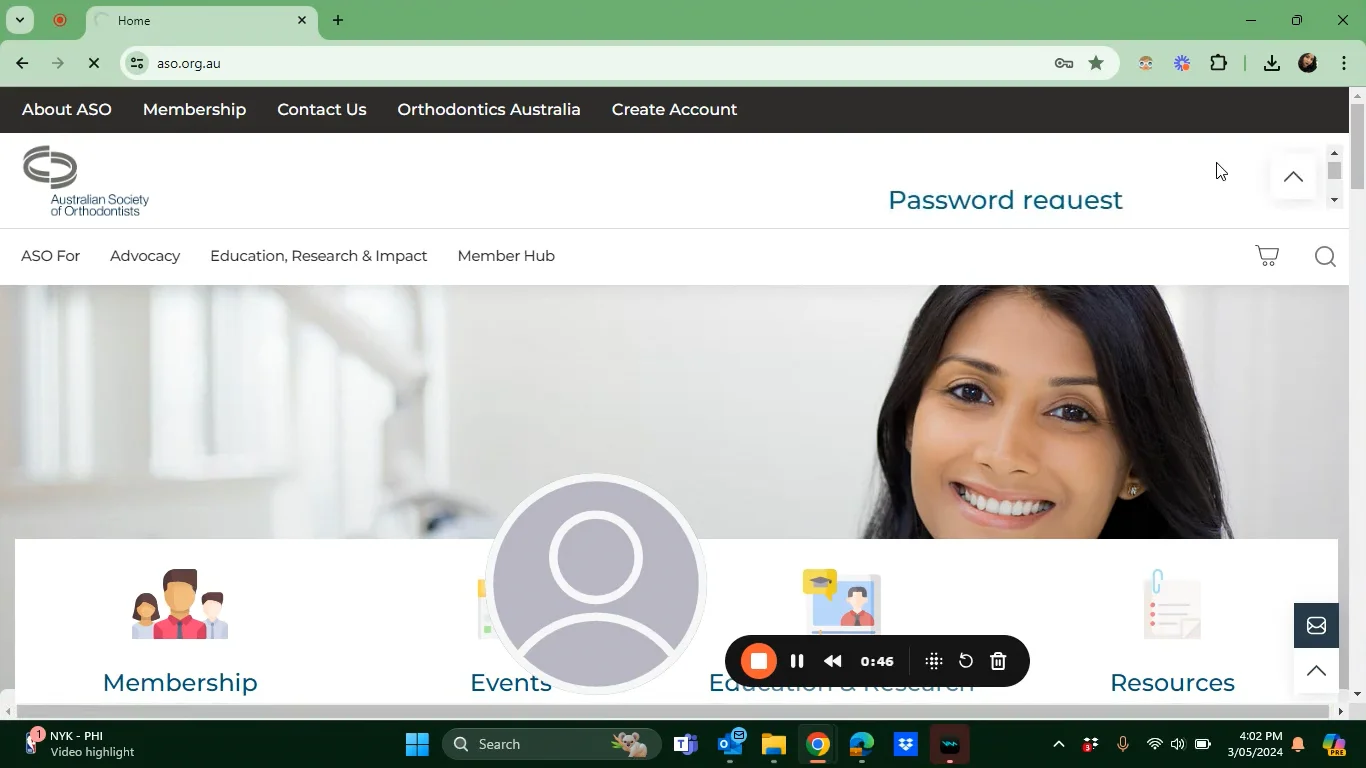1366x768 pixels.
Task: Stop loading the page
Action: (94, 63)
